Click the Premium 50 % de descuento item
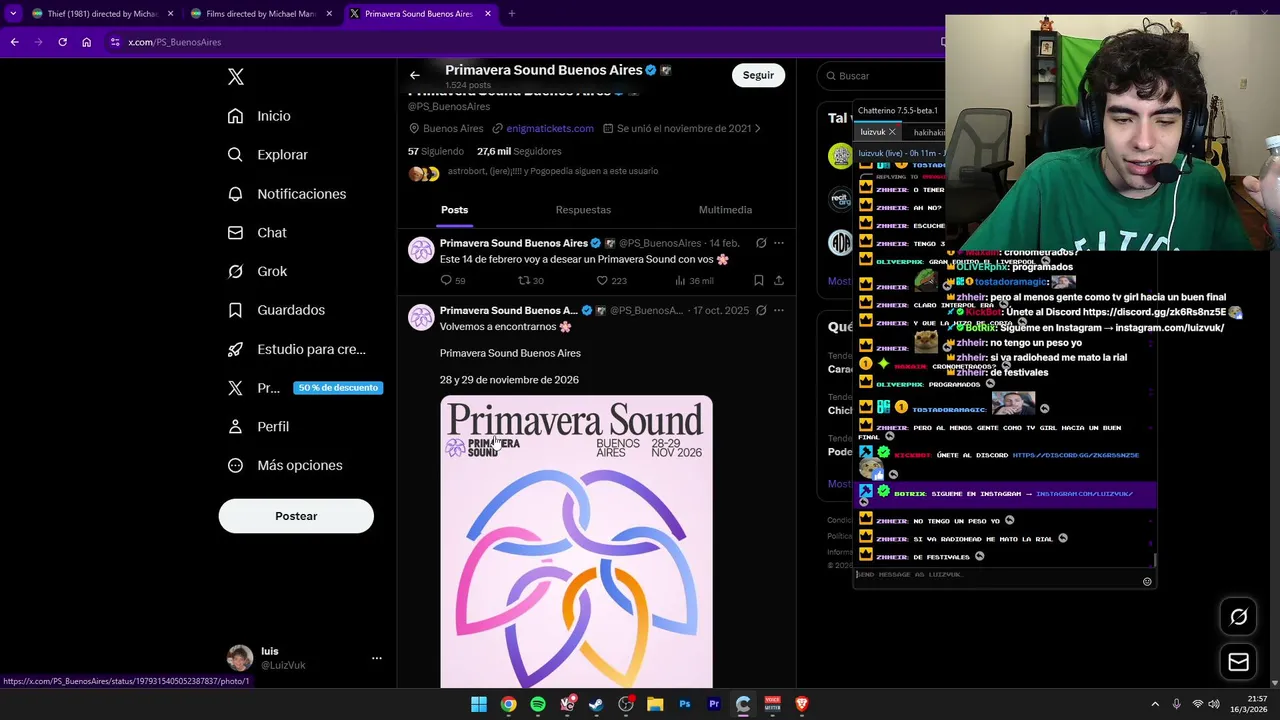The image size is (1280, 720). [304, 388]
